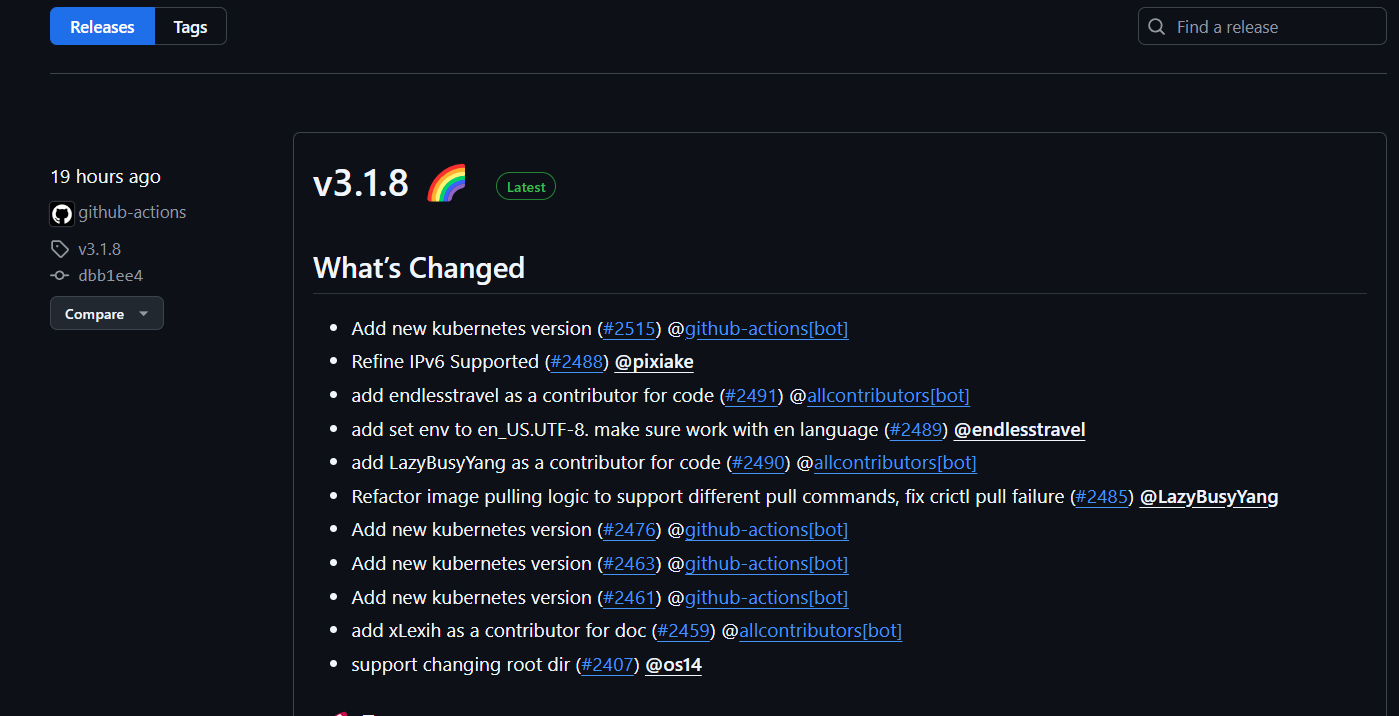Open pull request #2488
Viewport: 1399px width, 716px height.
pos(576,362)
